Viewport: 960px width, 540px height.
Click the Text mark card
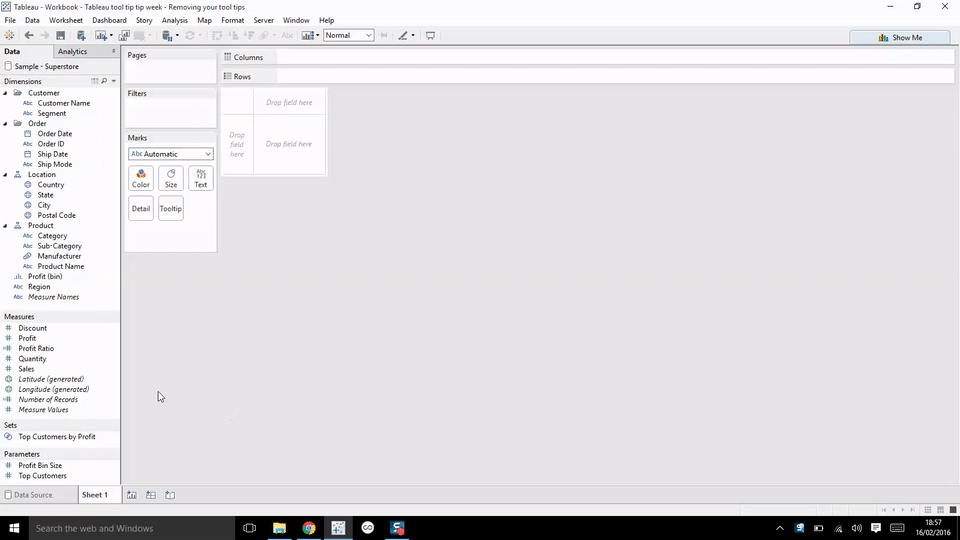point(201,178)
